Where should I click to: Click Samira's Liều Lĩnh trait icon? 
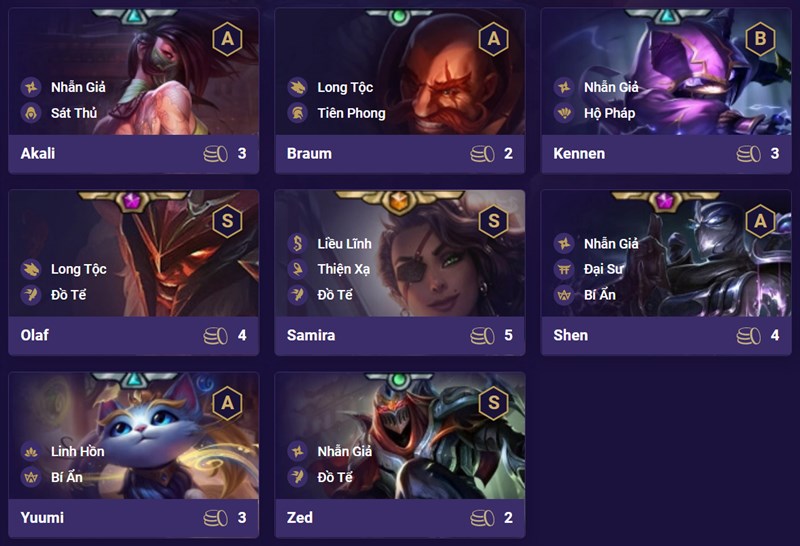tap(297, 243)
